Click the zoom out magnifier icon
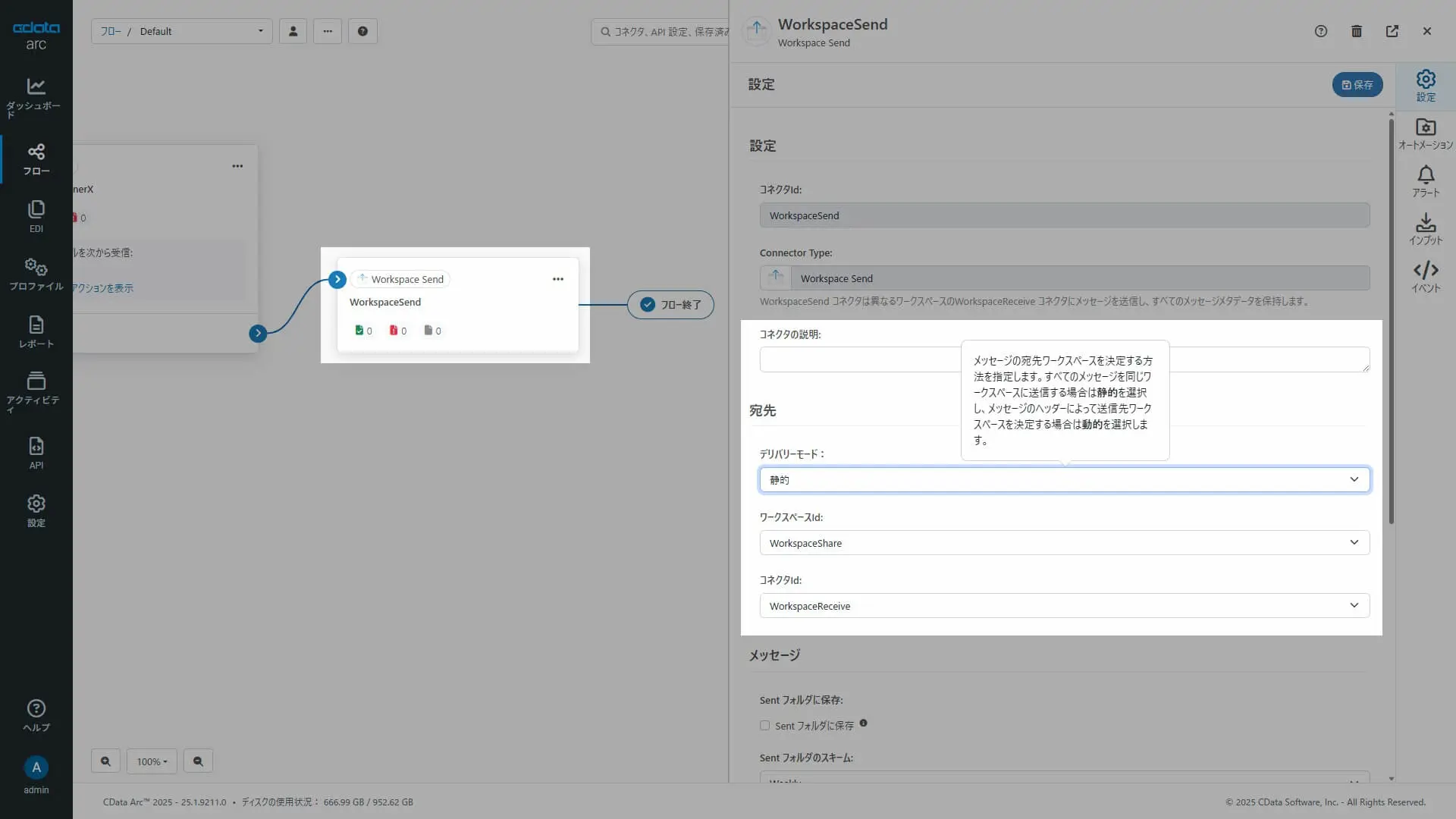The width and height of the screenshot is (1456, 819). 198,761
